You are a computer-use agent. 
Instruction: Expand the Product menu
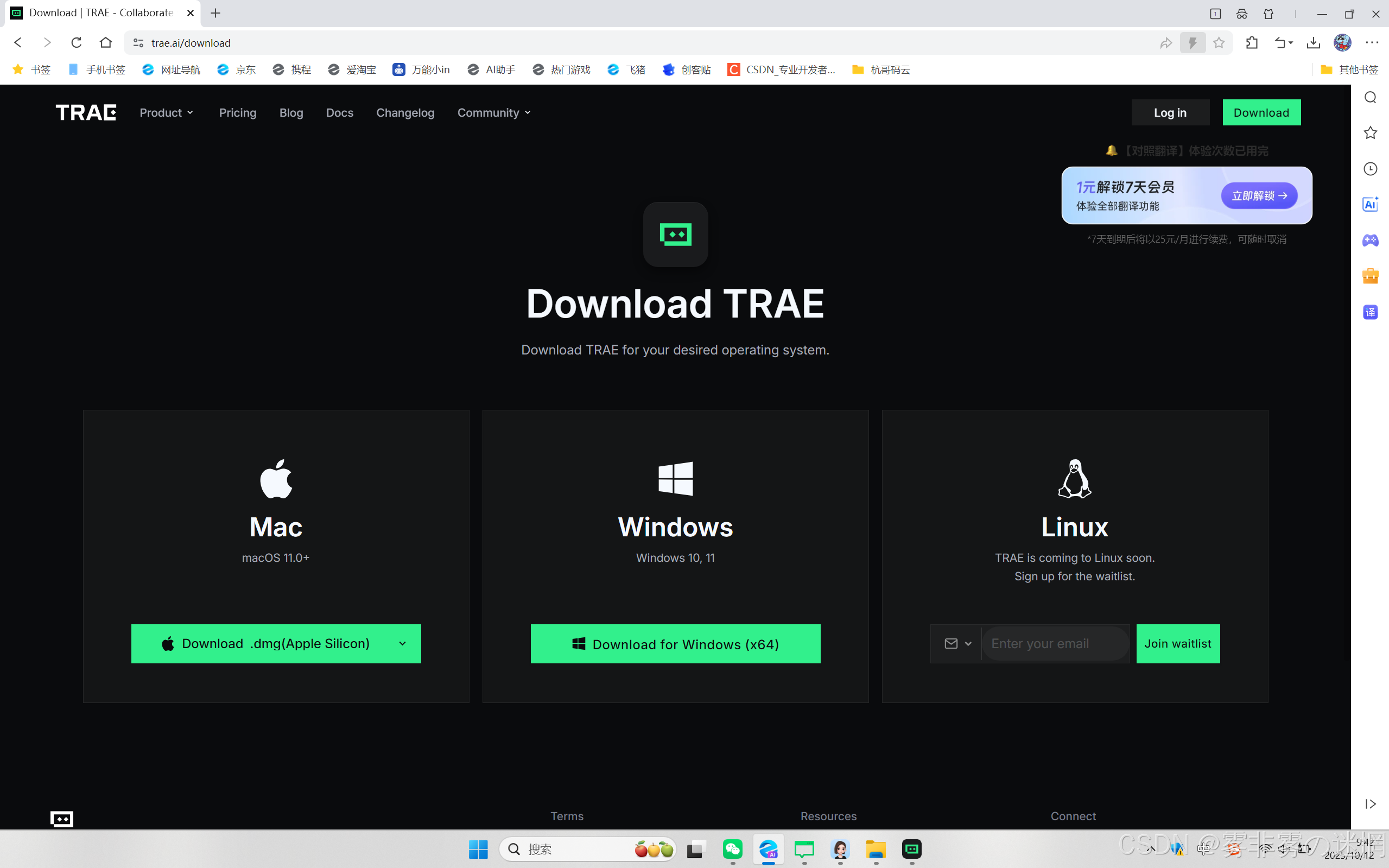[x=167, y=112]
